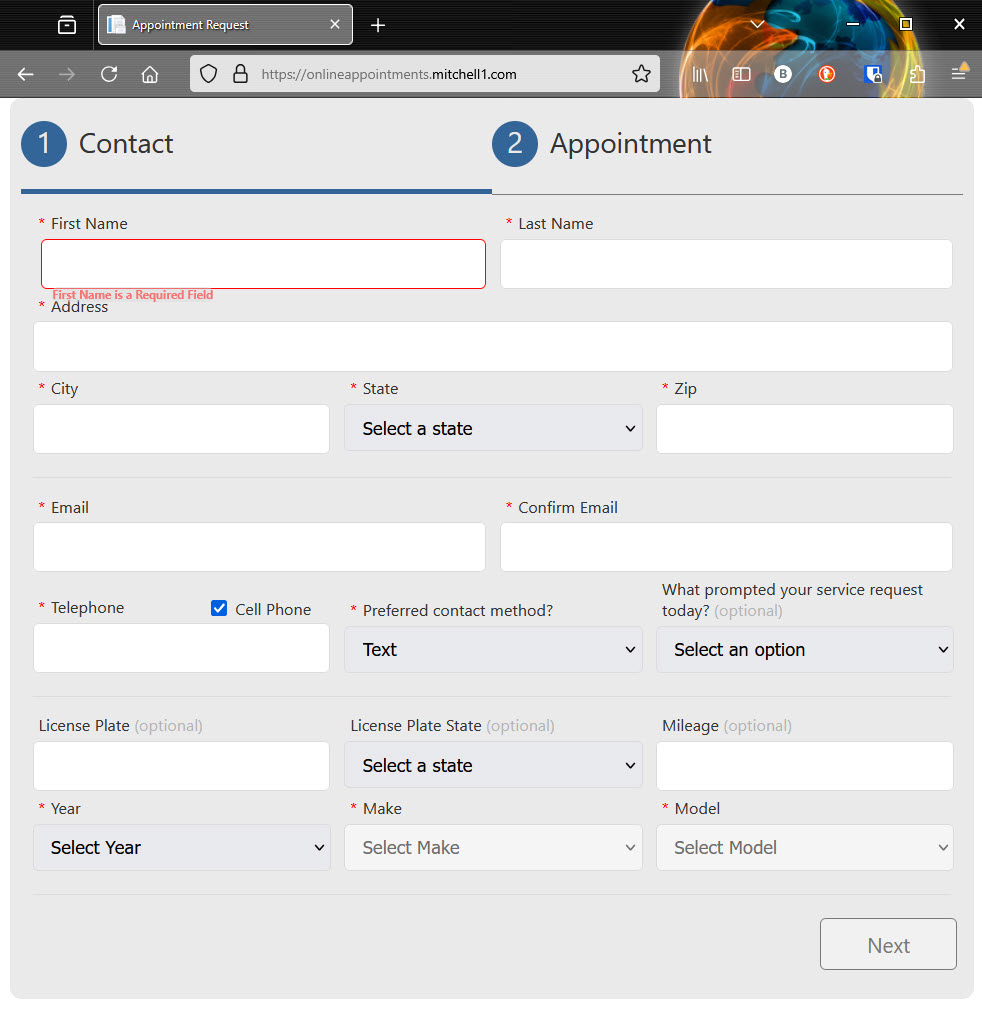Focus the Last Name input field
Screen dimensions: 982x1033
(726, 264)
